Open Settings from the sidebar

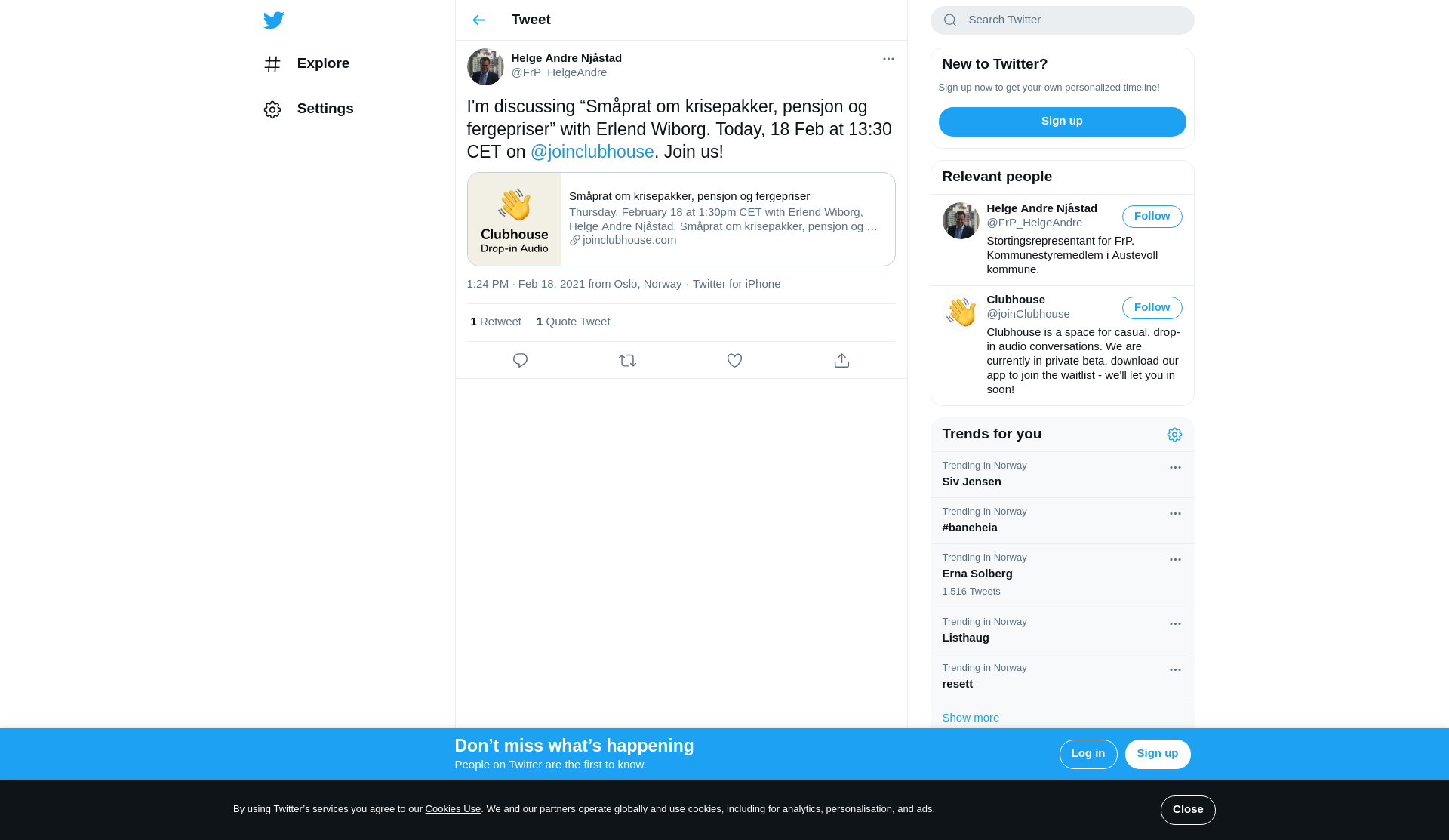click(309, 109)
